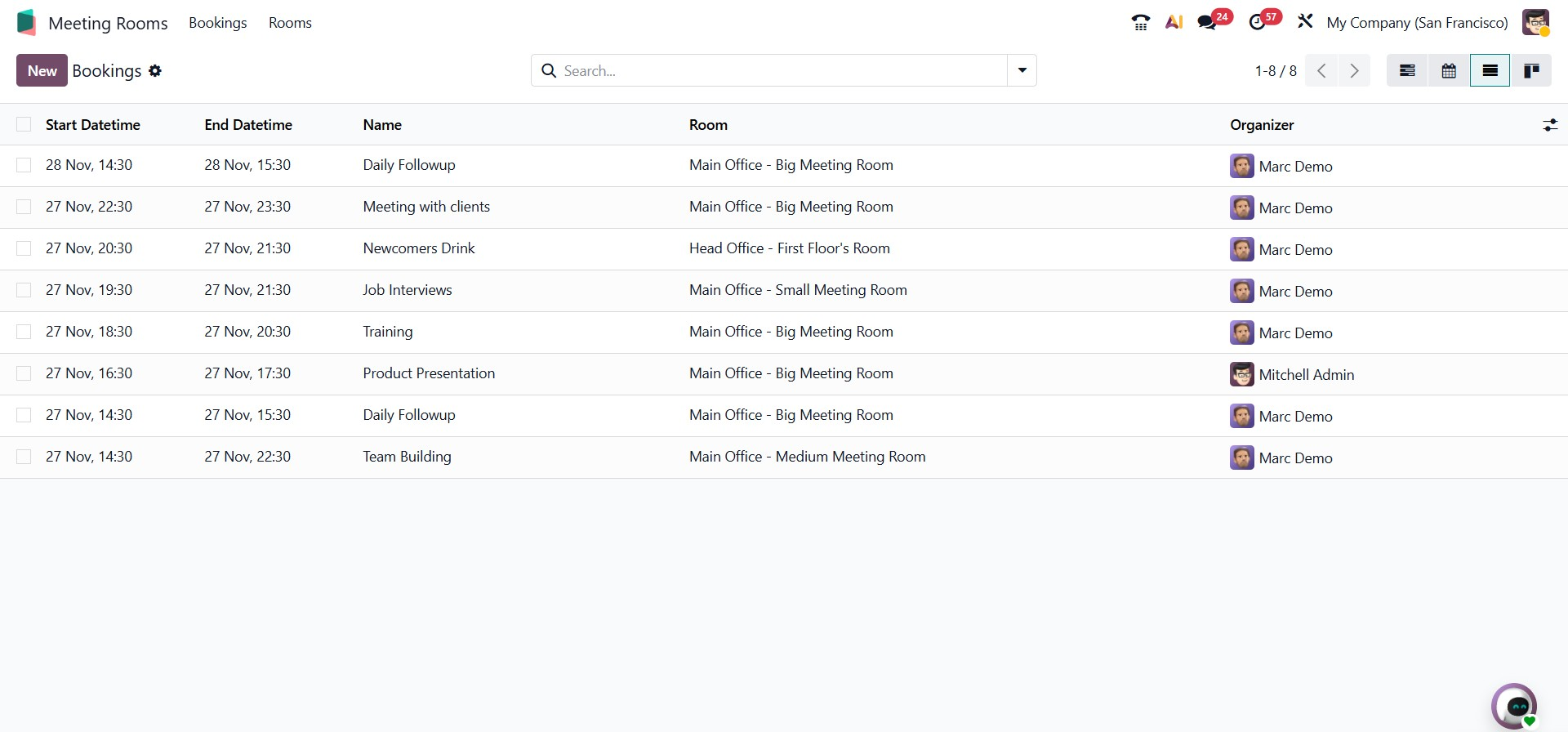Click the AI assistant icon in navbar
This screenshot has height=732, width=1568.
[x=1174, y=23]
